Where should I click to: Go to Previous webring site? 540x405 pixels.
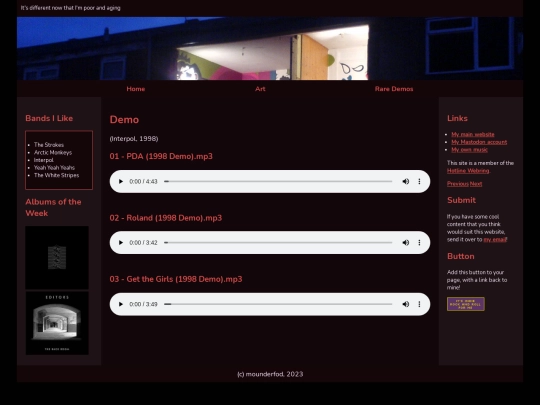(458, 184)
